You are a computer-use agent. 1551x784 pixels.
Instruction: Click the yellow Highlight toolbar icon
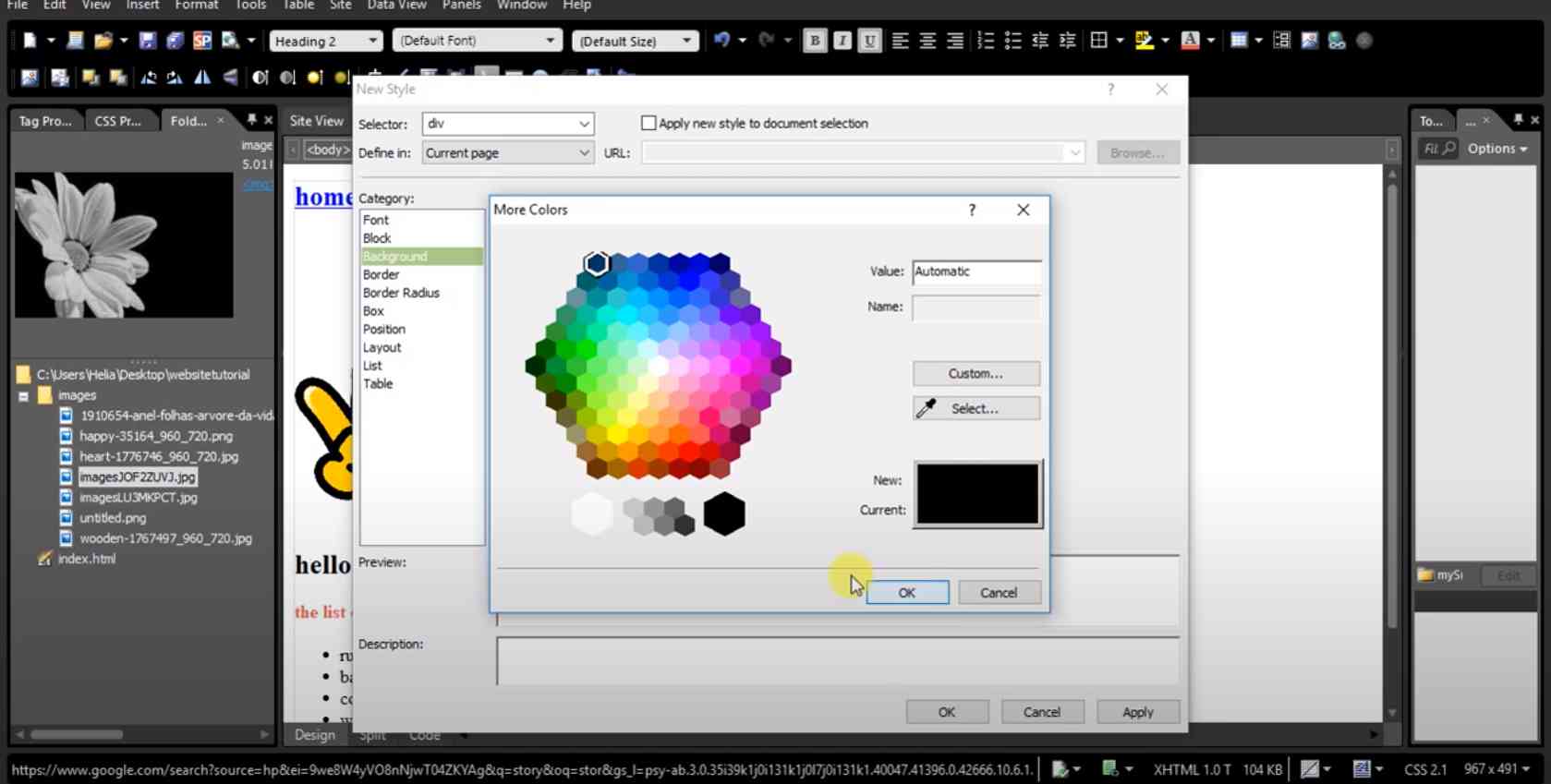pyautogui.click(x=1144, y=41)
